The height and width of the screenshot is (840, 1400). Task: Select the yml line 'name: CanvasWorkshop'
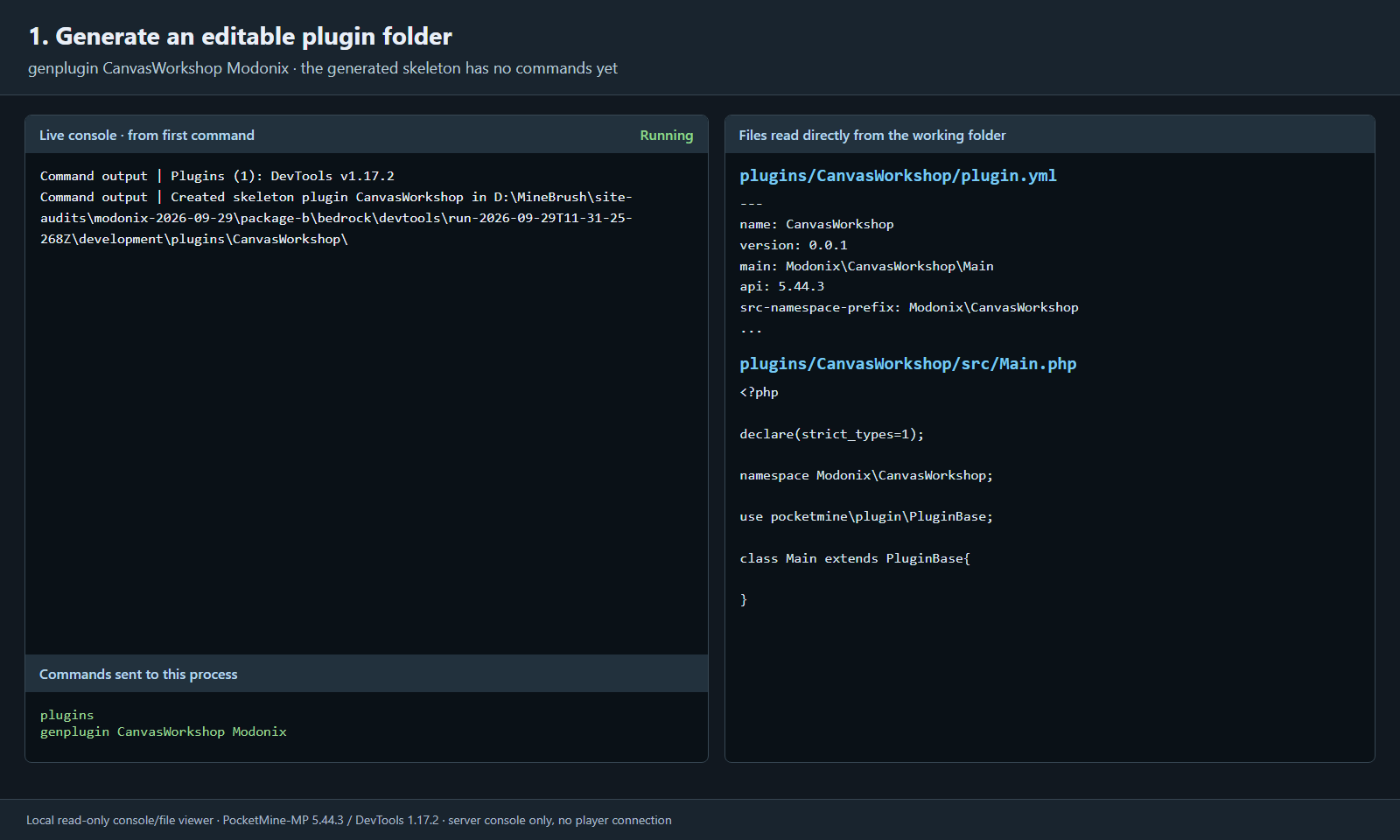pyautogui.click(x=816, y=224)
